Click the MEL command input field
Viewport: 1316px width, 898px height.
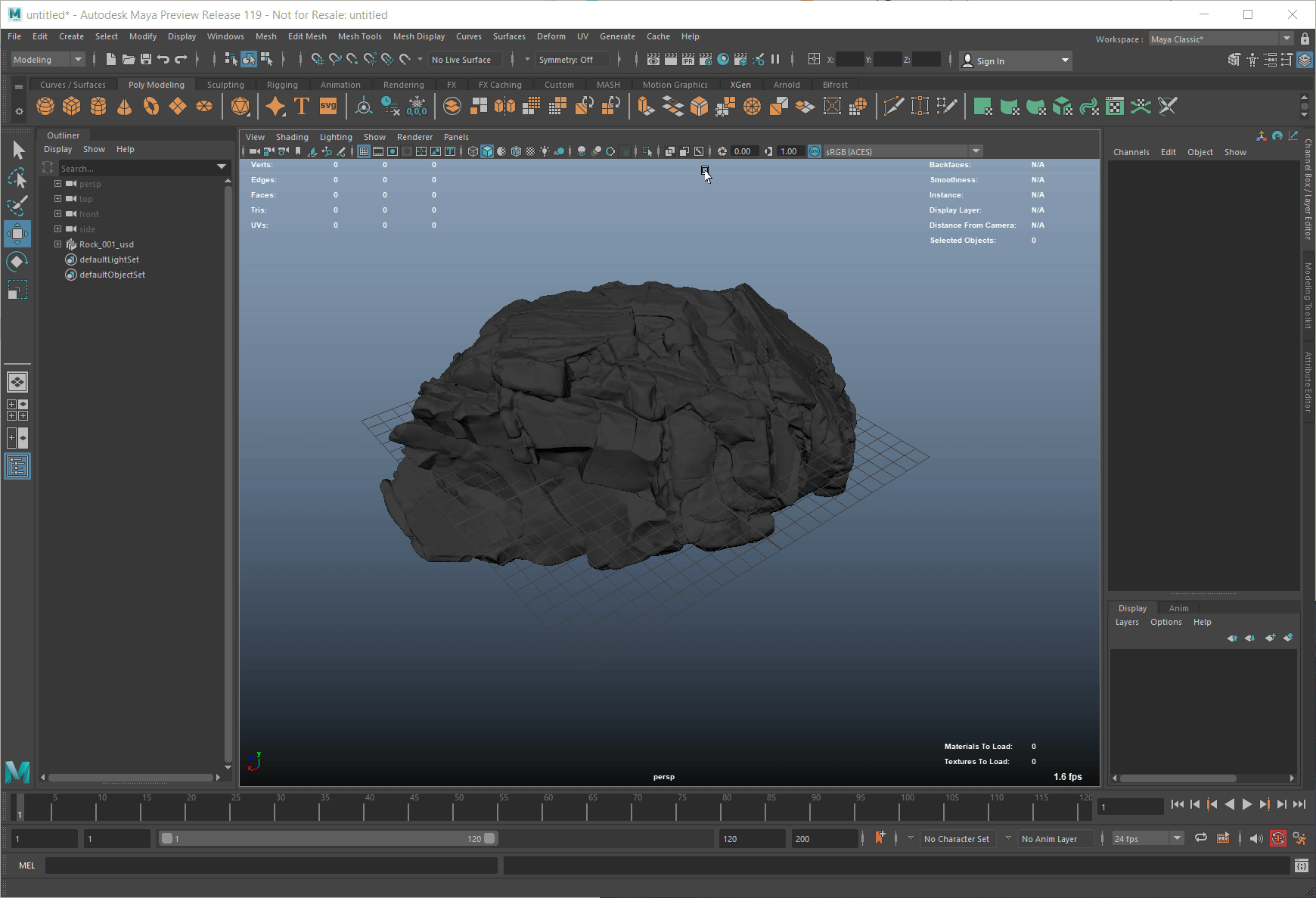tap(271, 865)
